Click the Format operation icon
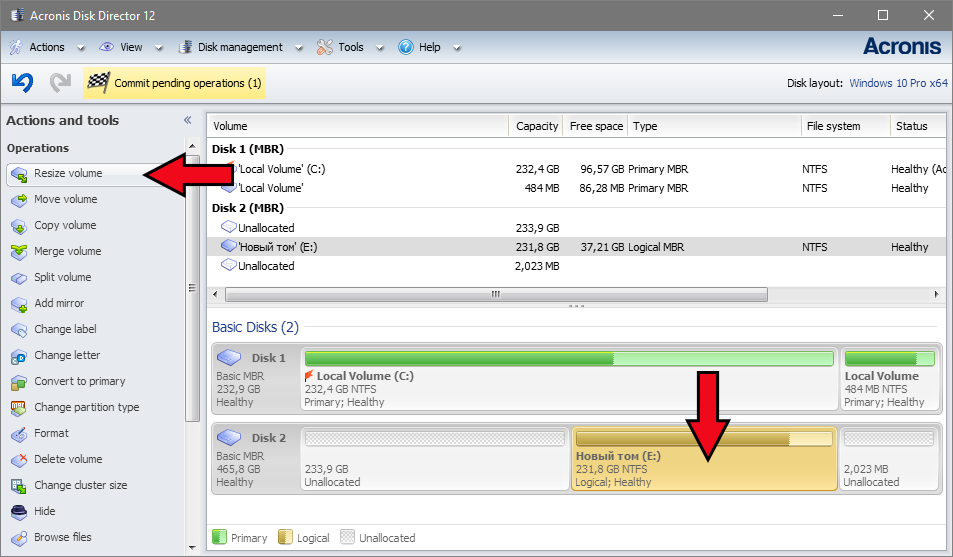This screenshot has height=557, width=953. pyautogui.click(x=18, y=434)
